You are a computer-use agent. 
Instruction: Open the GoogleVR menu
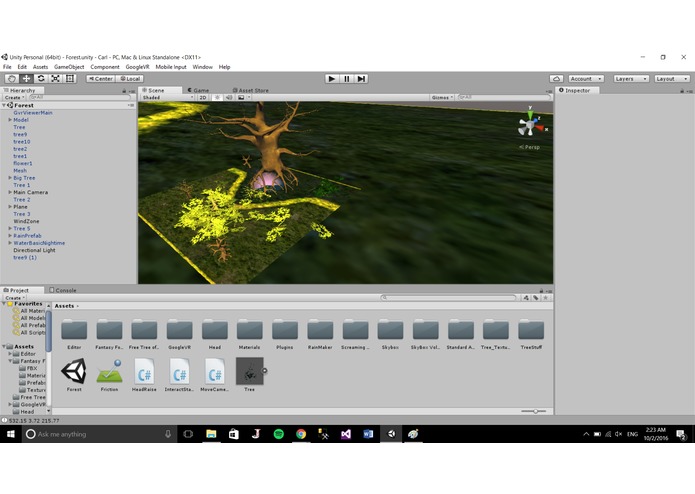[x=137, y=67]
